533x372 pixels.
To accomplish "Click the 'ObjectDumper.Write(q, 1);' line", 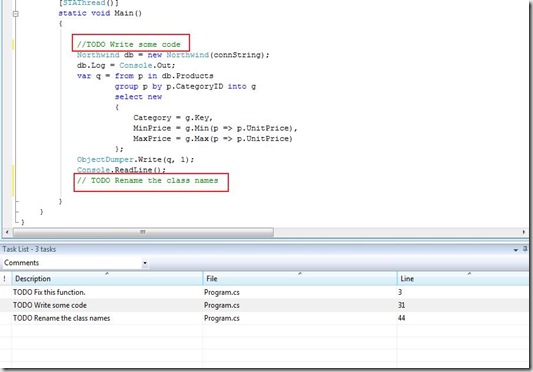I will 136,159.
